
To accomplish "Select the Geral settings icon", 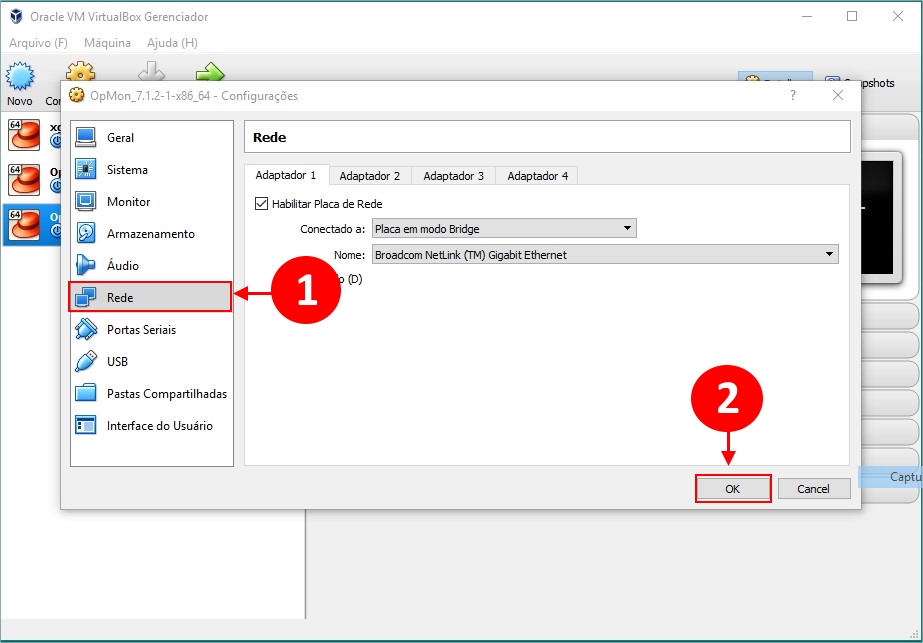I will [86, 138].
